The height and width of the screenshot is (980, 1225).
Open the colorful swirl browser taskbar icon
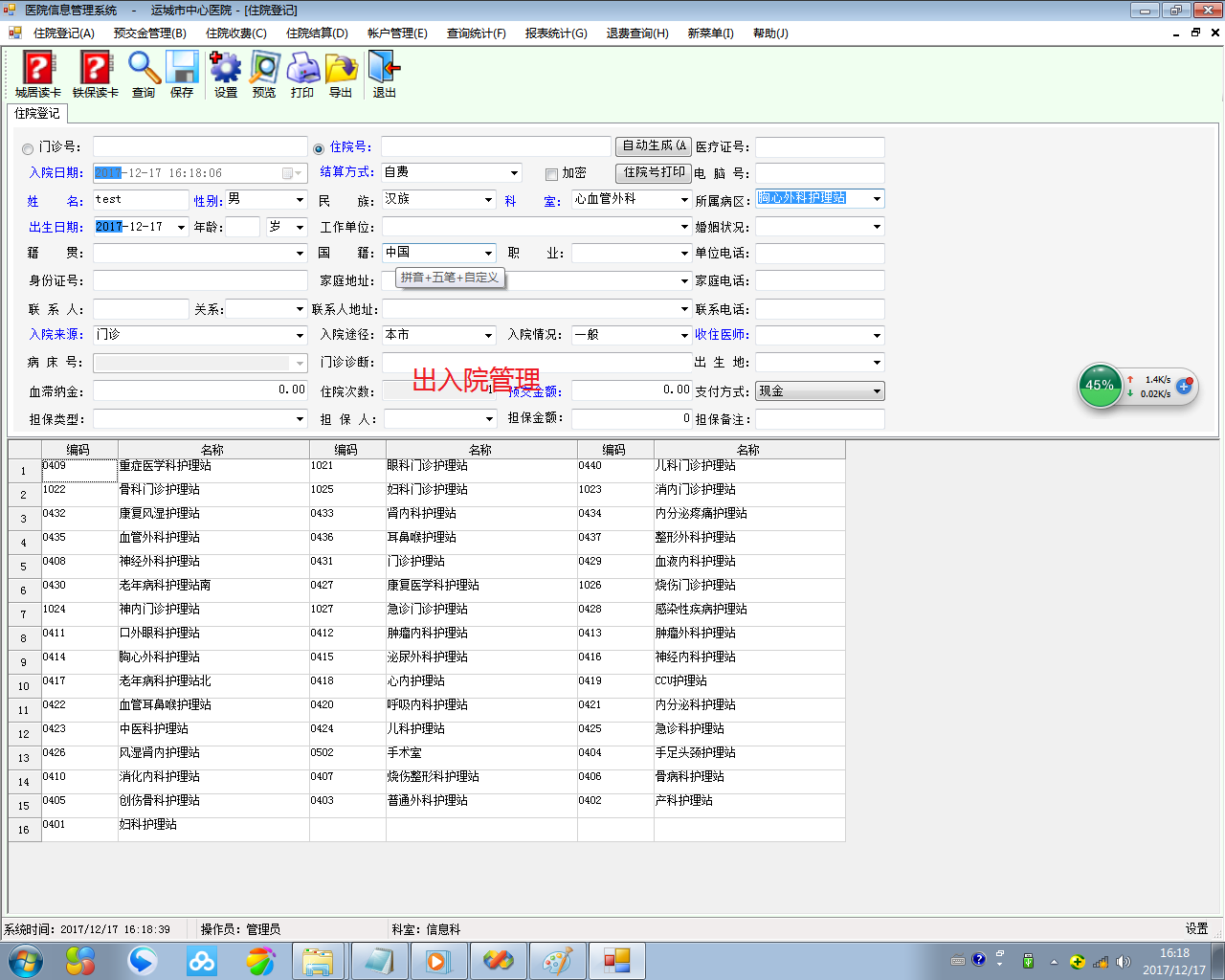[260, 960]
